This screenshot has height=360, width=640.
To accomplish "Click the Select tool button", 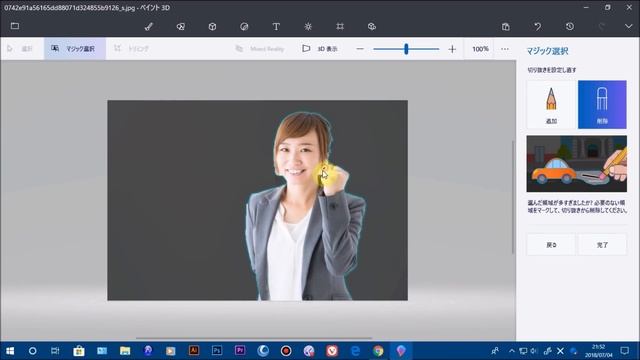I will [20, 49].
